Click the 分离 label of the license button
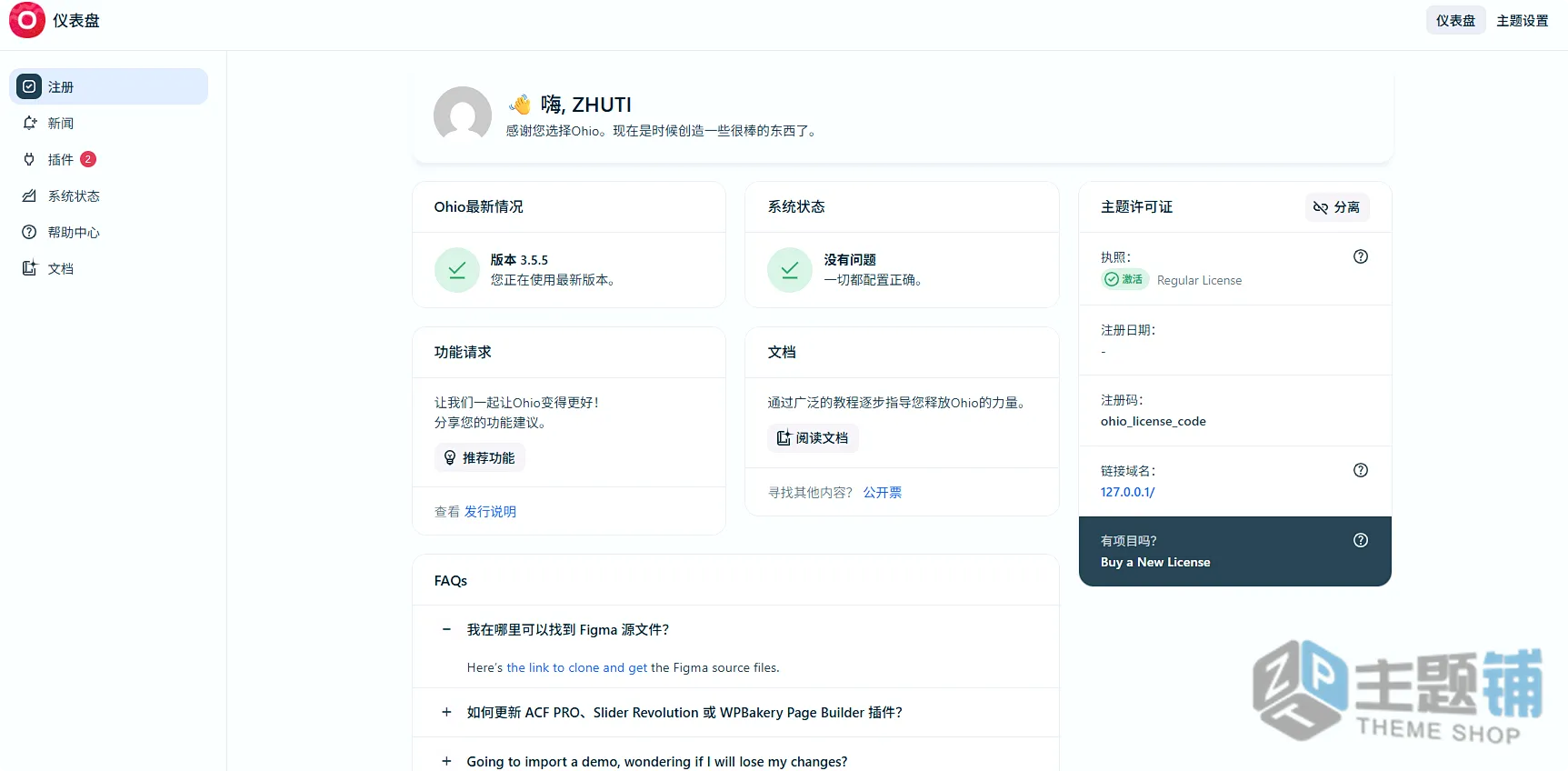Image resolution: width=1568 pixels, height=771 pixels. click(x=1347, y=207)
